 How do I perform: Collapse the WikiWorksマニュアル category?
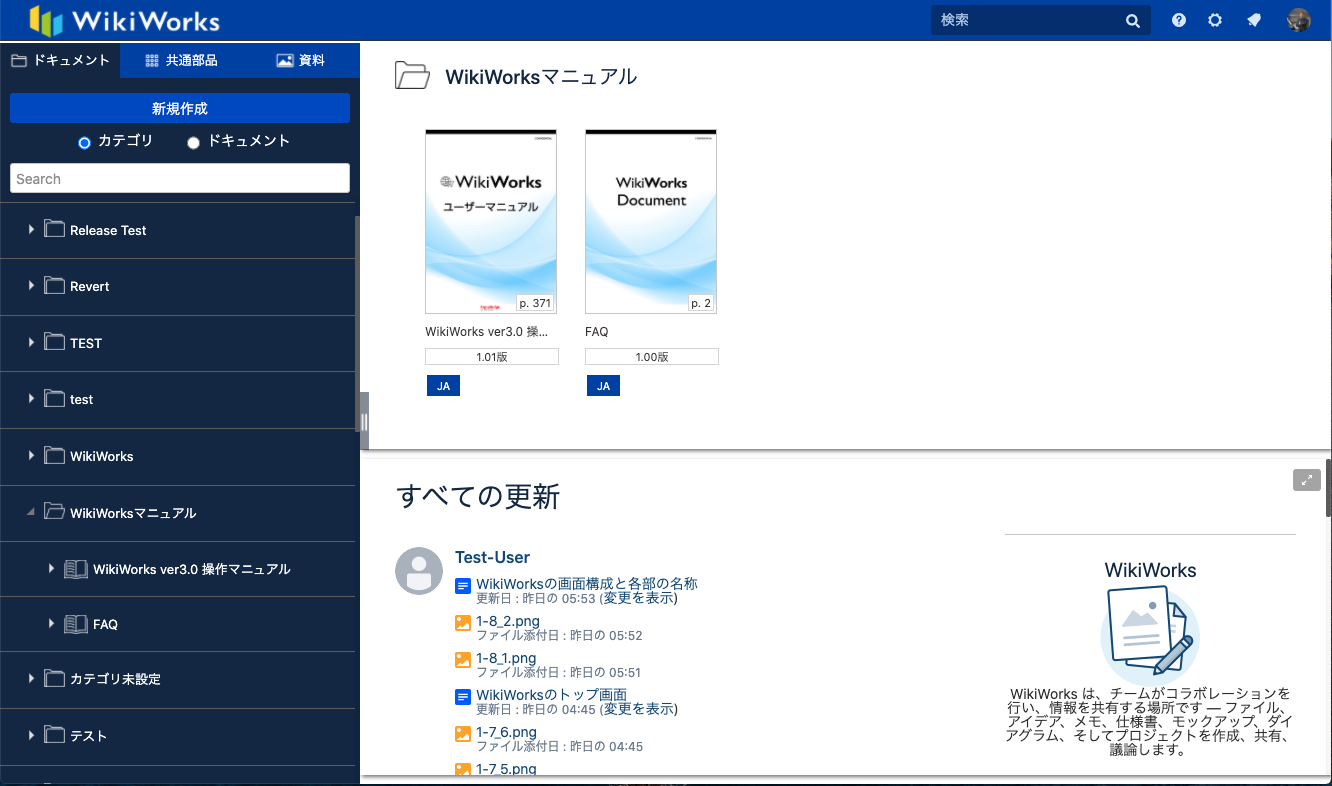29,512
